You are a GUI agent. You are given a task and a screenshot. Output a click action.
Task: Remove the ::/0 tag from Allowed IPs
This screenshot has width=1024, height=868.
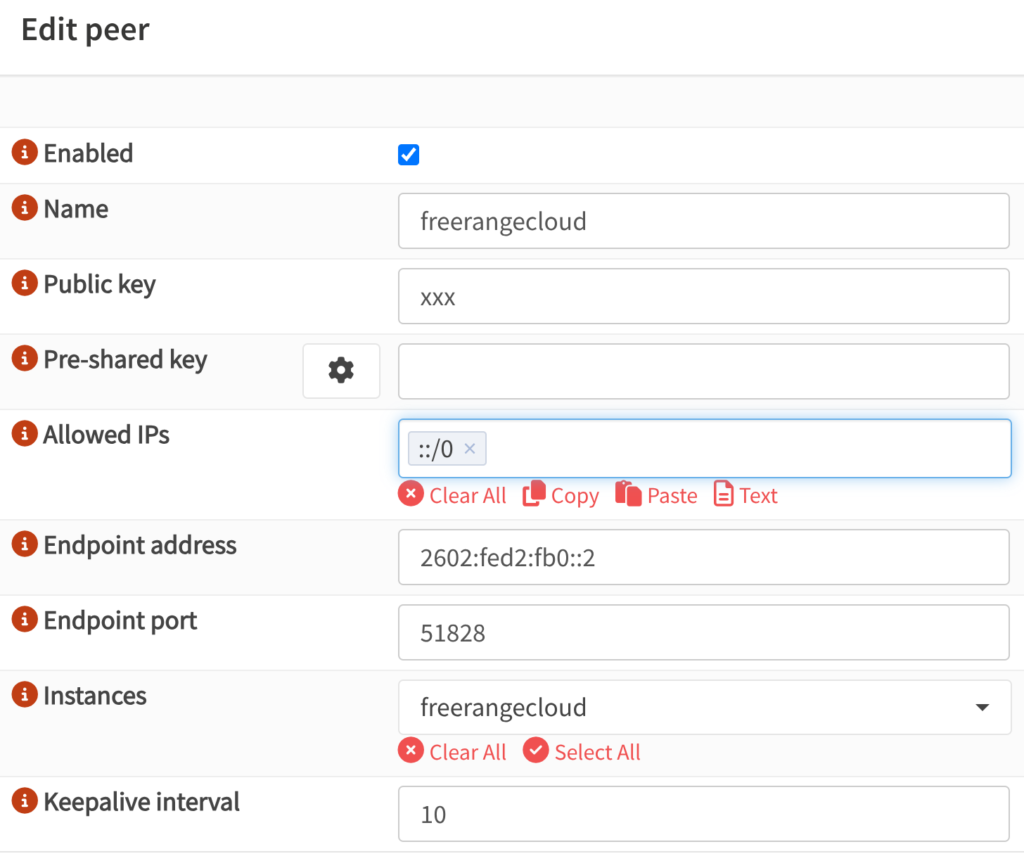pyautogui.click(x=470, y=450)
